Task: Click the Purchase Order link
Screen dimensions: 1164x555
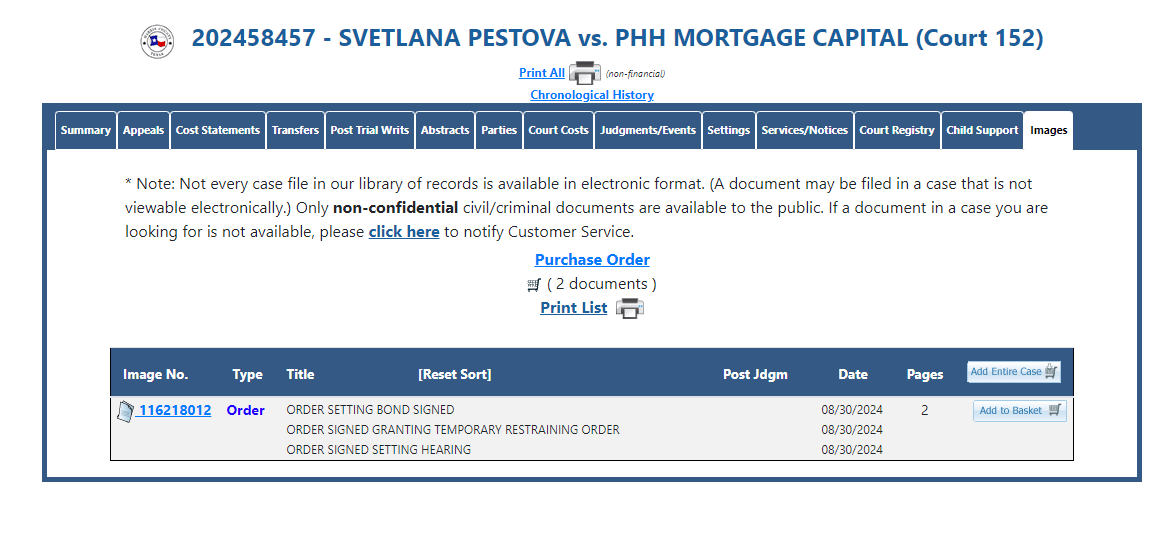Action: (x=592, y=260)
